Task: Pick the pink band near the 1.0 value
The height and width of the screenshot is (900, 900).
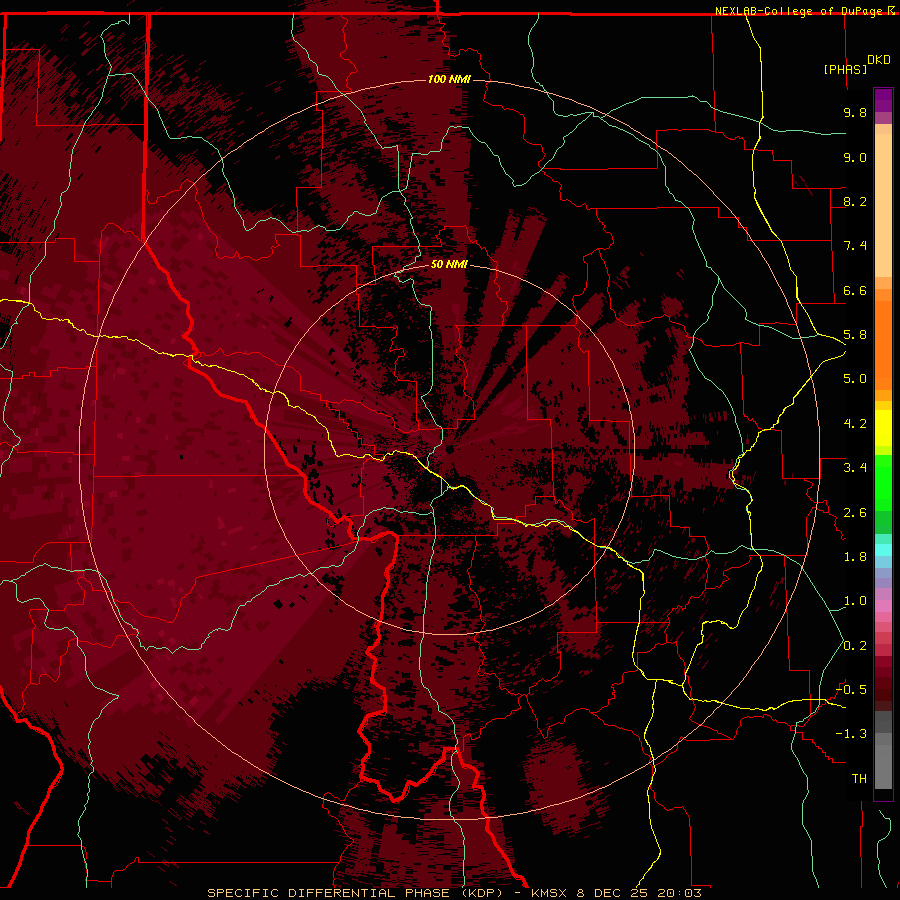Action: pos(883,606)
